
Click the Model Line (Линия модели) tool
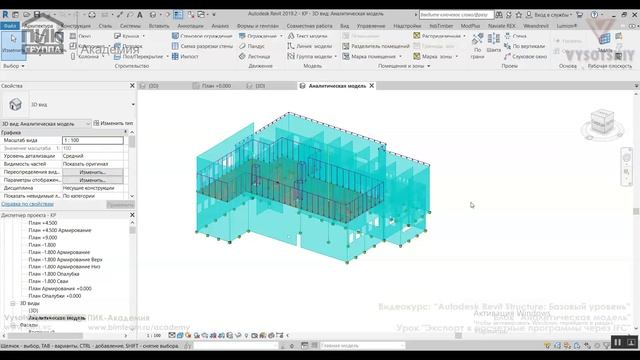[x=310, y=46]
